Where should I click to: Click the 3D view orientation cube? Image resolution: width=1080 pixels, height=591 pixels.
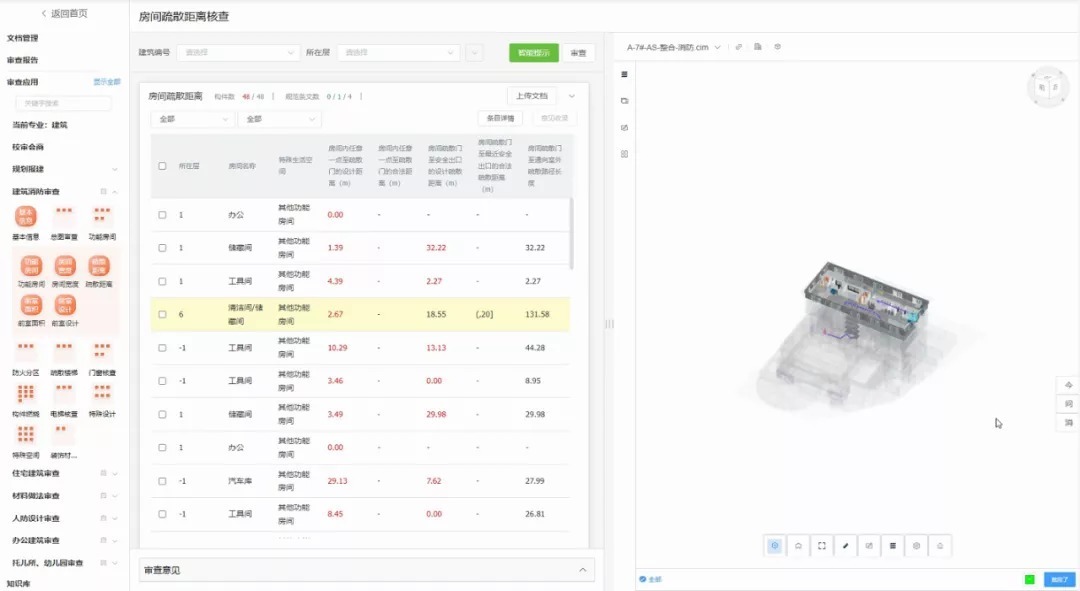[x=1048, y=87]
